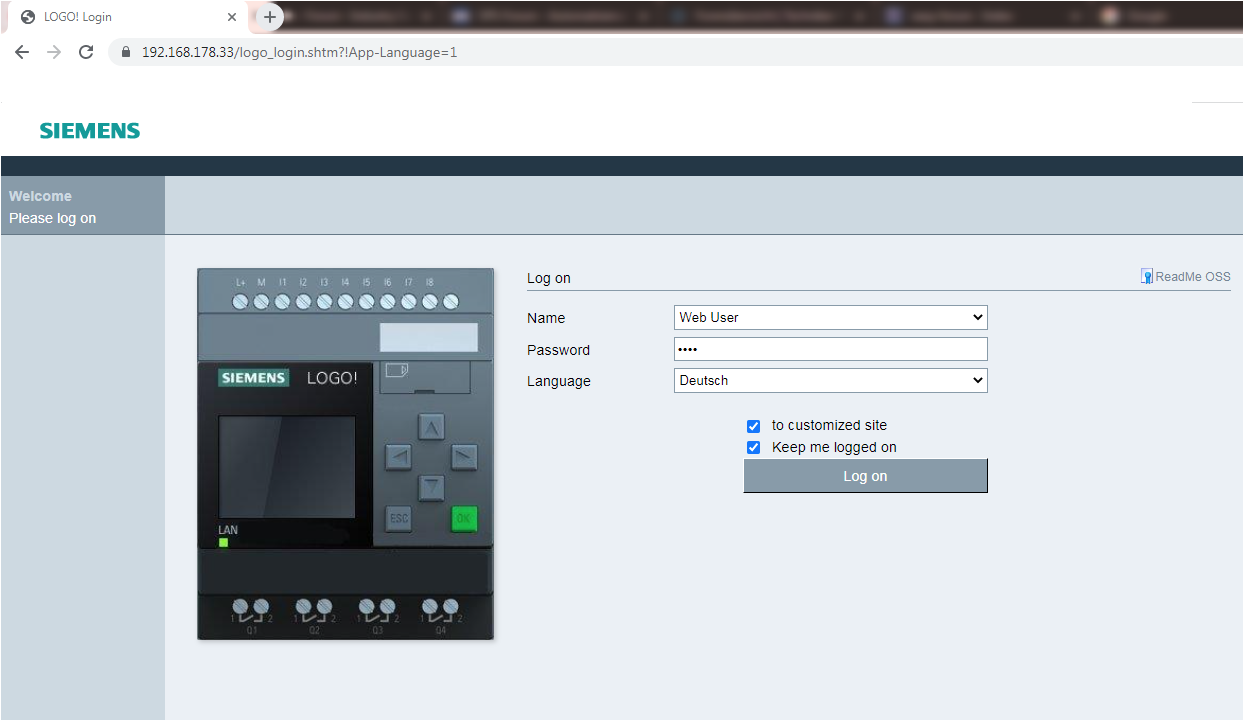1243x720 pixels.
Task: Click the 'Keep me logged on' label text
Action: [834, 447]
